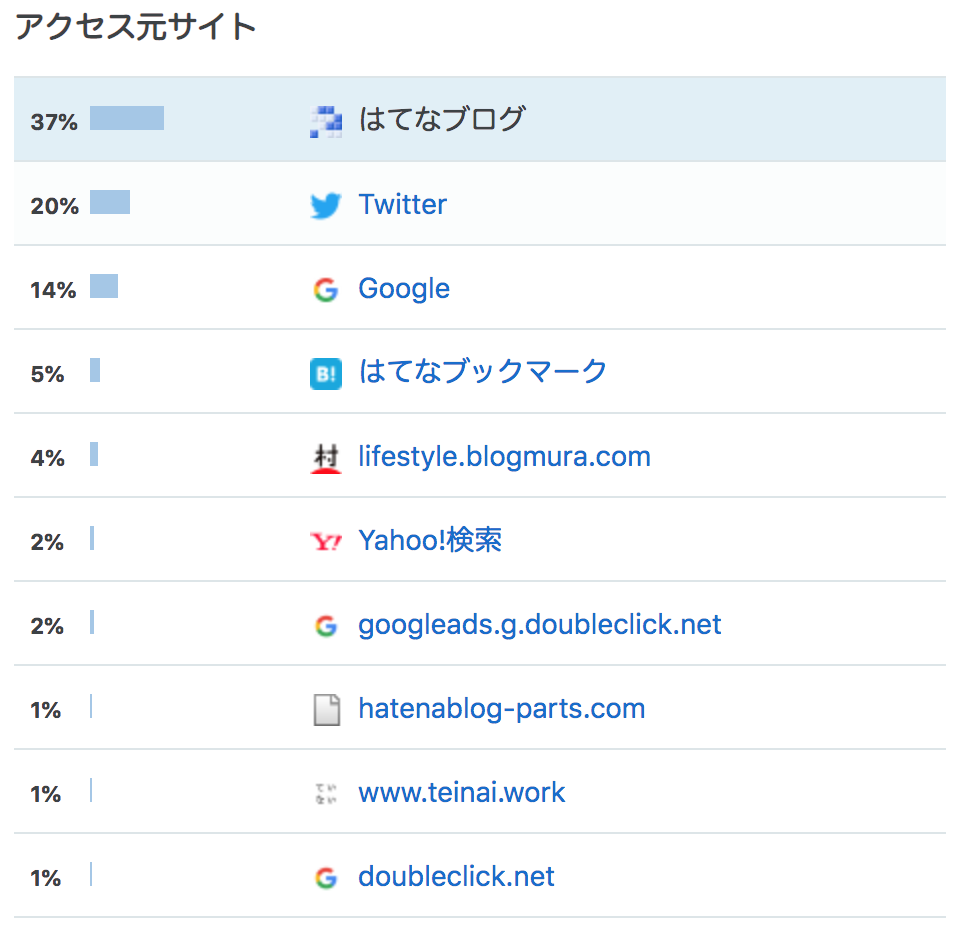Click the 37% value text

tap(54, 122)
